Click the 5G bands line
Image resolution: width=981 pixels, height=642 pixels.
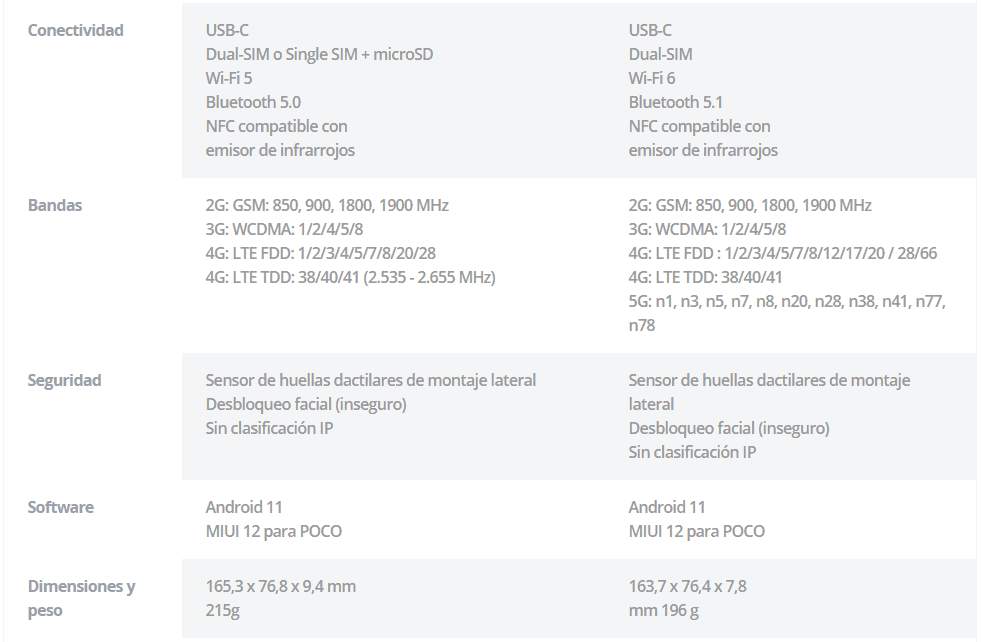click(787, 313)
